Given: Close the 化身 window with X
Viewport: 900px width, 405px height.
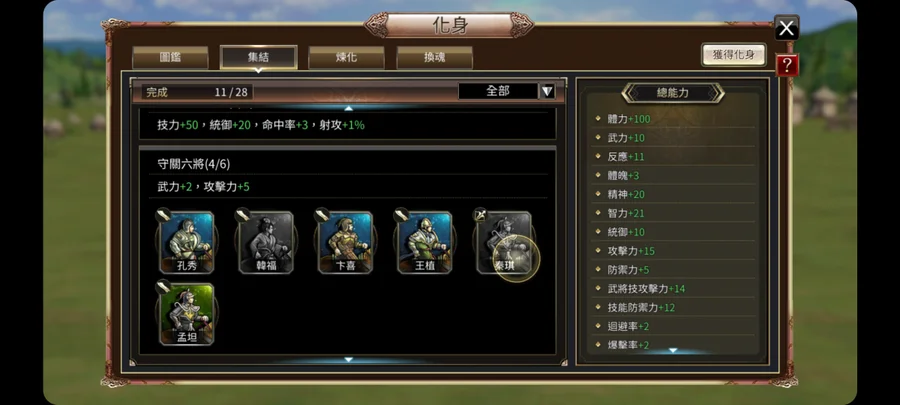Looking at the screenshot, I should [x=786, y=28].
